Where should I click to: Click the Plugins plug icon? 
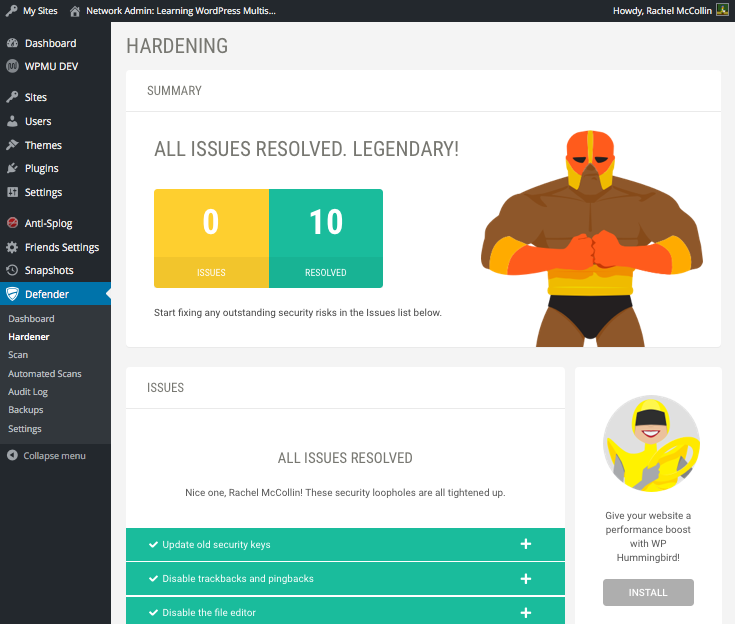(x=12, y=168)
